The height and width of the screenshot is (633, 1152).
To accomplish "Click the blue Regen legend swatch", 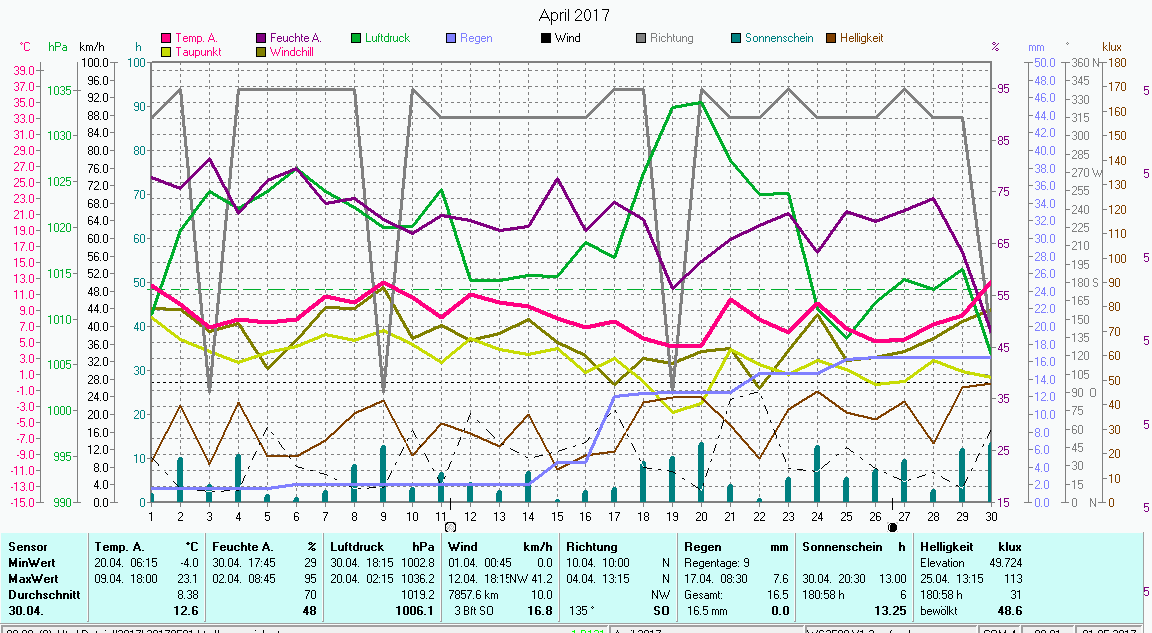I will [x=451, y=39].
